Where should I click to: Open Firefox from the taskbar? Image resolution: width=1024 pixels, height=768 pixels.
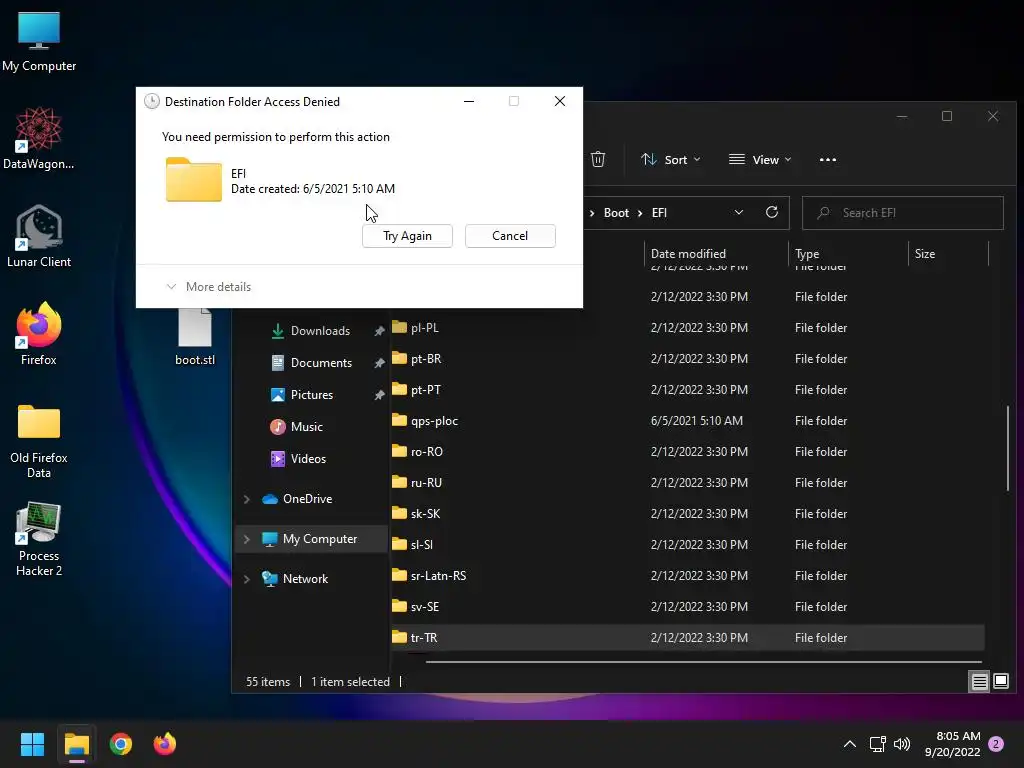pyautogui.click(x=165, y=744)
